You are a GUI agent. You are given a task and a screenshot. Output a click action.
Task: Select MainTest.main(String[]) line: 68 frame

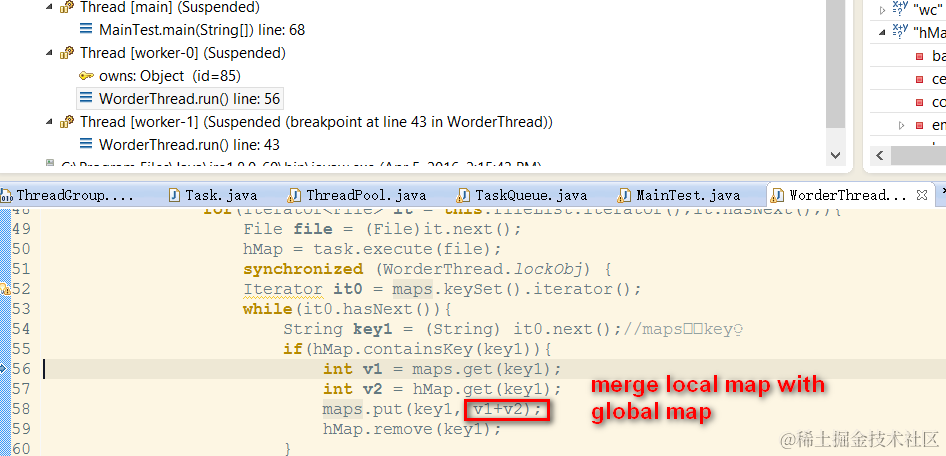point(202,30)
